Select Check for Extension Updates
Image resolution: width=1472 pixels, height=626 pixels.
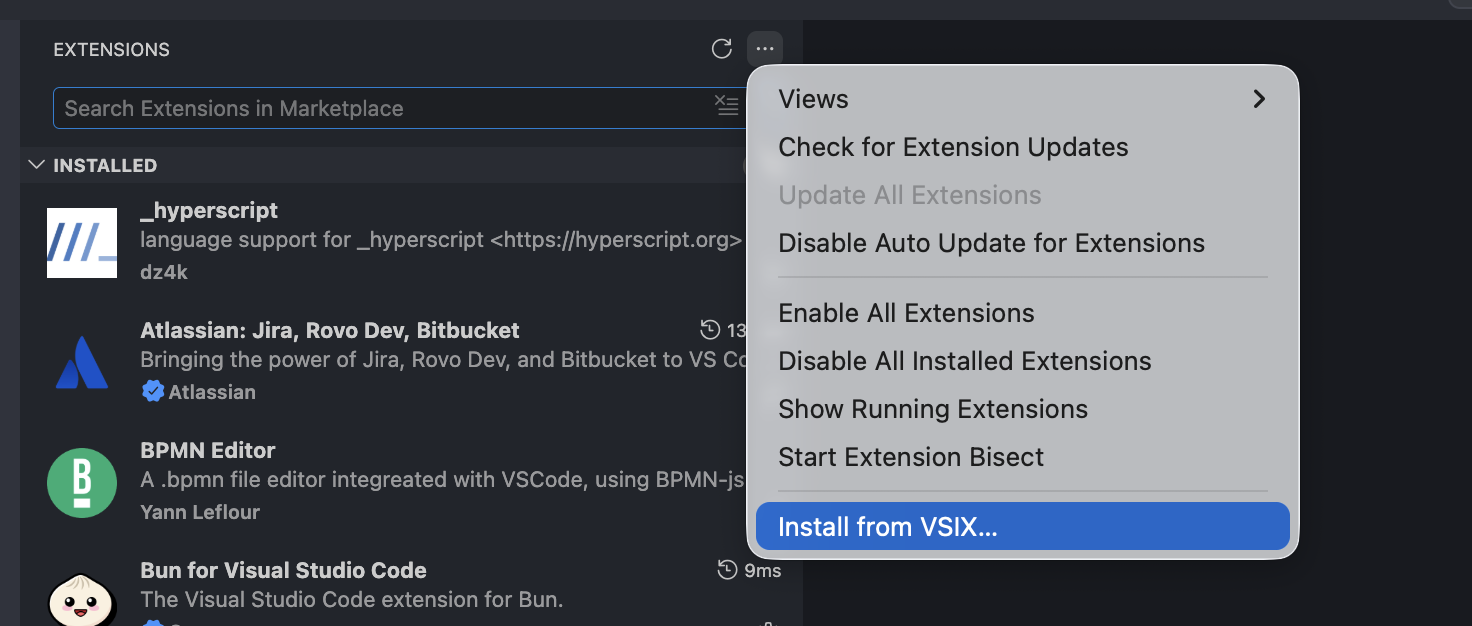coord(1023,147)
